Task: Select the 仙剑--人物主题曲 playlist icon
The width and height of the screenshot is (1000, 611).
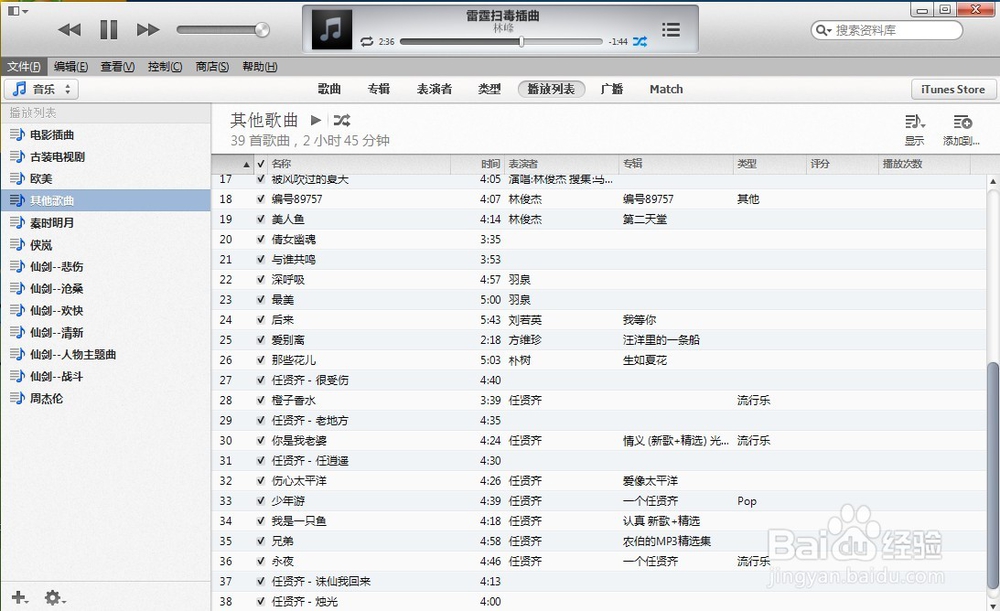Action: pyautogui.click(x=17, y=355)
